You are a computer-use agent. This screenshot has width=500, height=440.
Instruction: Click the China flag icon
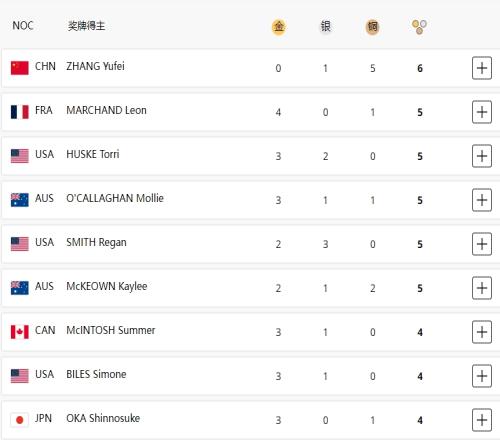[20, 68]
